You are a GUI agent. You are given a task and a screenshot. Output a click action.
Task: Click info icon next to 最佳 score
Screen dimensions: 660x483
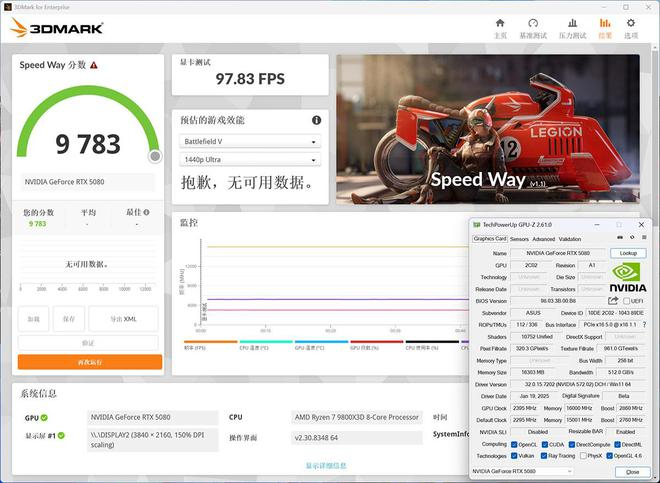pos(146,212)
